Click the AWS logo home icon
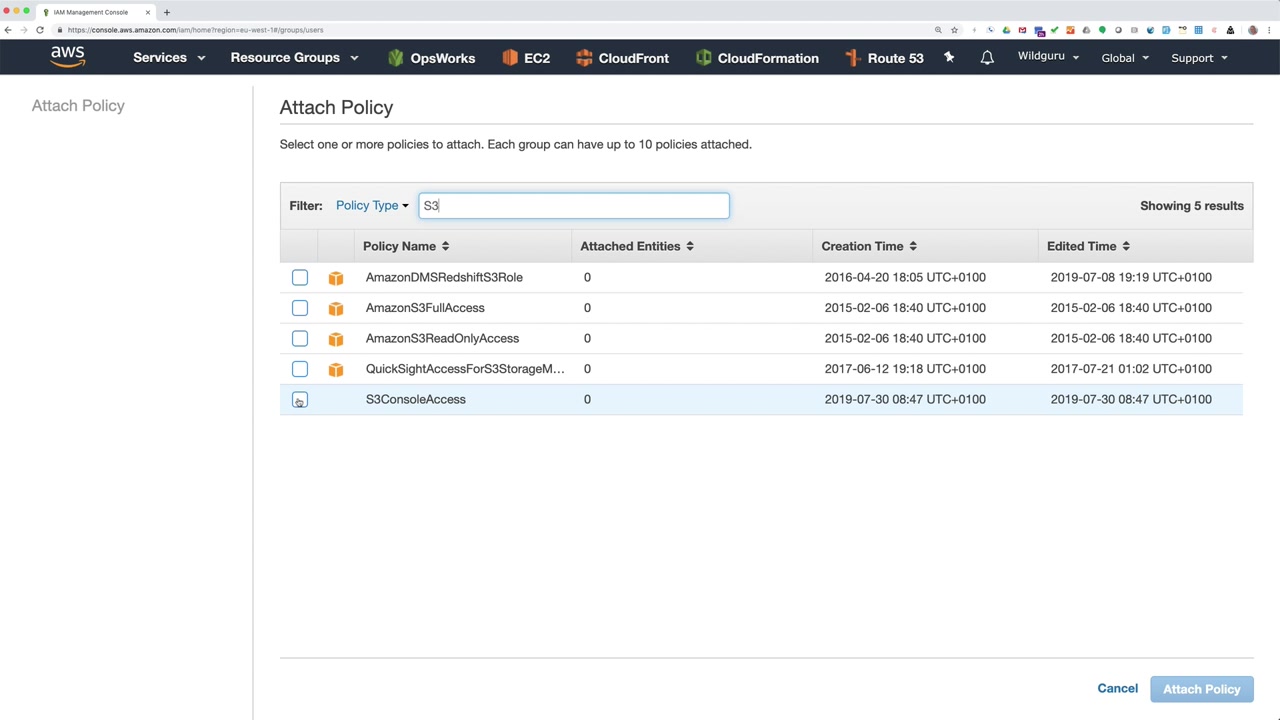This screenshot has height=720, width=1280. pyautogui.click(x=68, y=57)
